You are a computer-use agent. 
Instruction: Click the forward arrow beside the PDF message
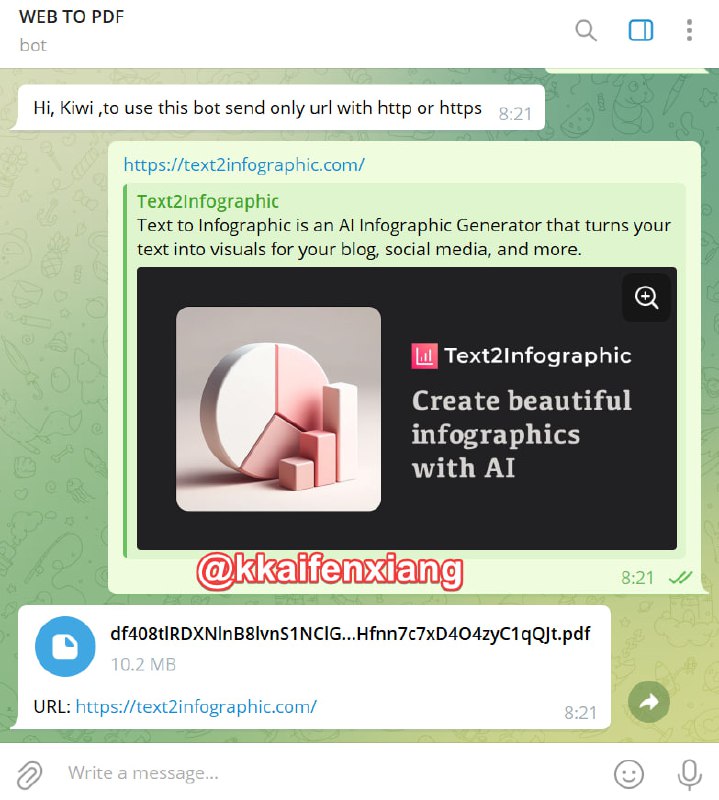tap(649, 702)
